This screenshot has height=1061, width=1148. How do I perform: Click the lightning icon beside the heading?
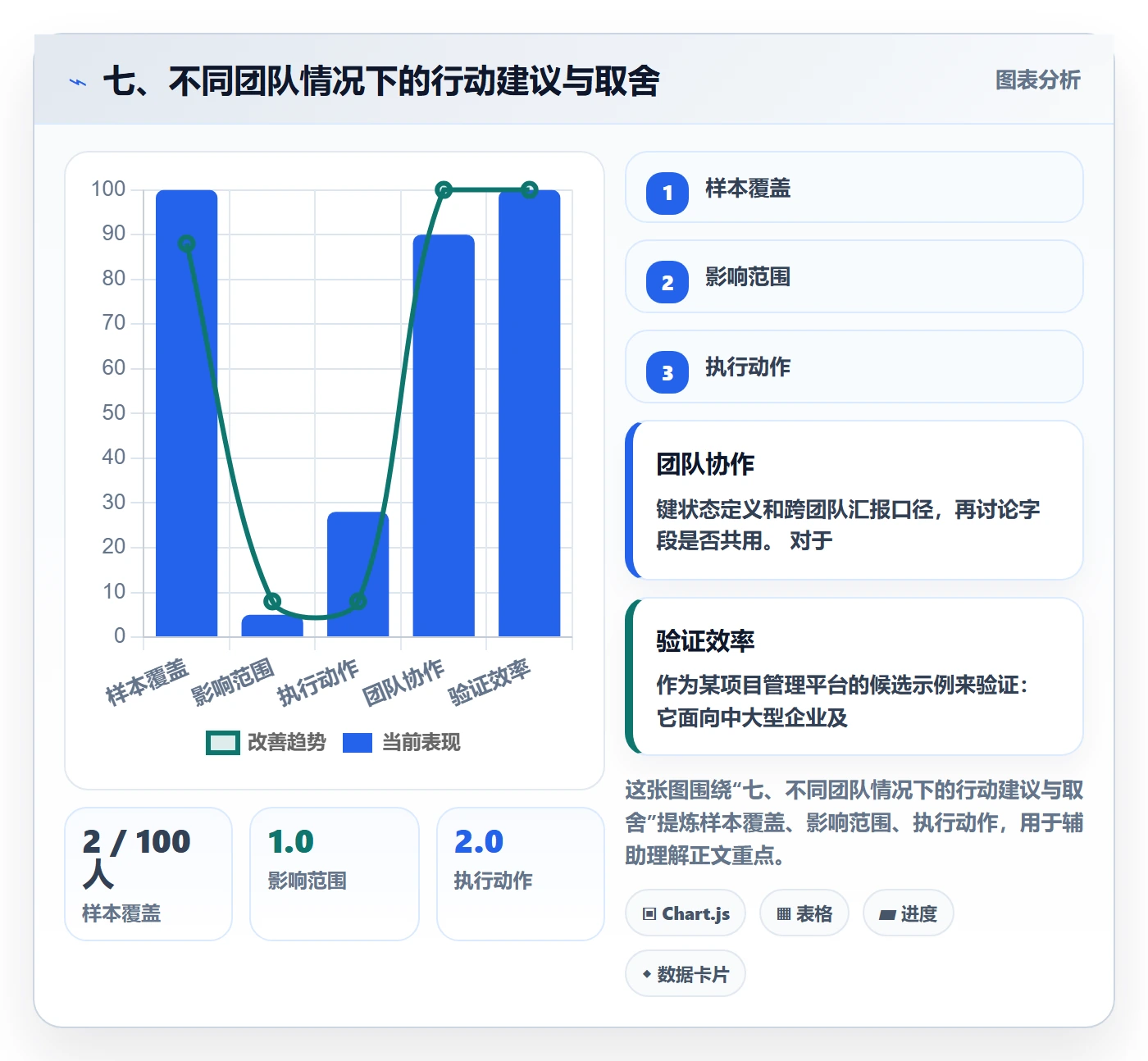(x=78, y=82)
